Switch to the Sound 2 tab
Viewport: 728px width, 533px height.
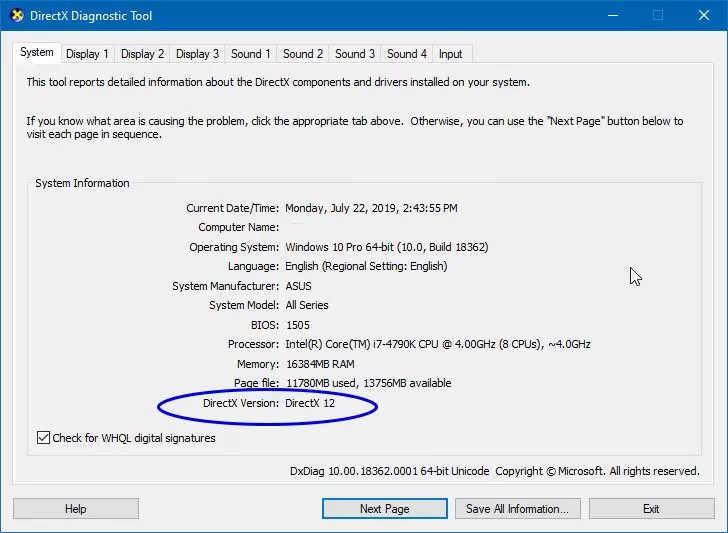302,54
